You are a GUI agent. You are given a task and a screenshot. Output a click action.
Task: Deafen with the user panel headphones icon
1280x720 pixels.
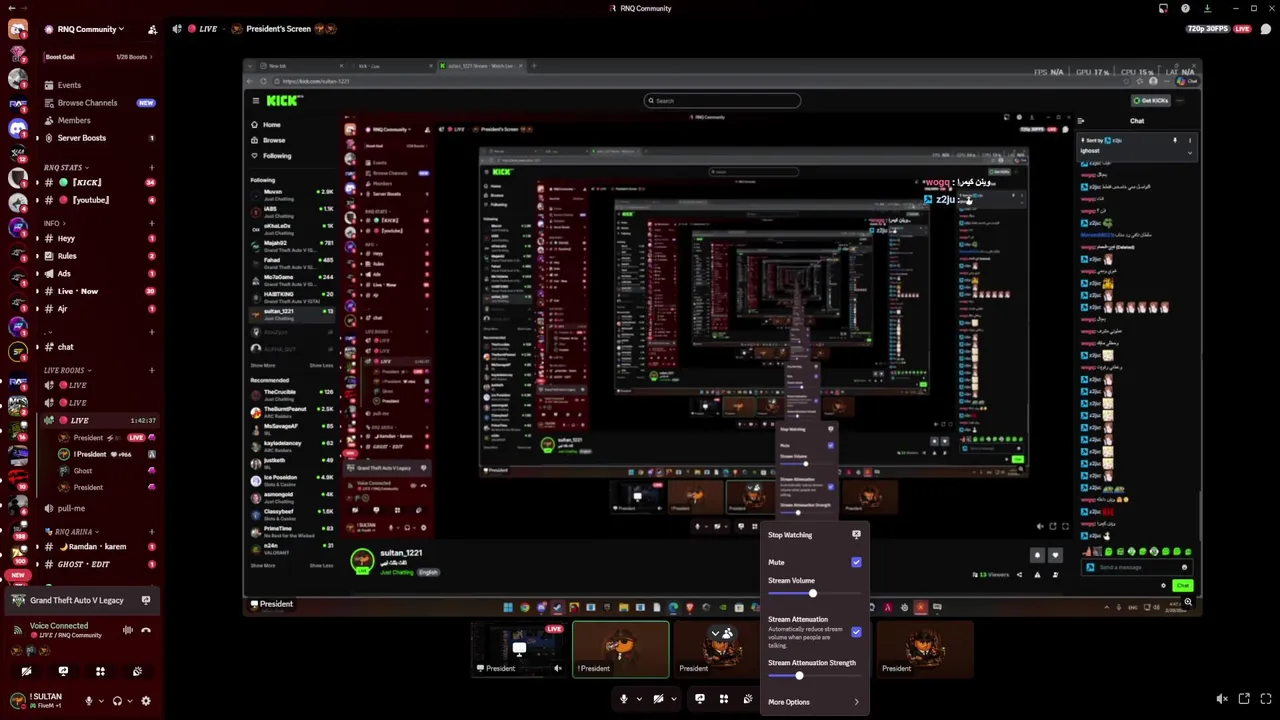point(118,701)
